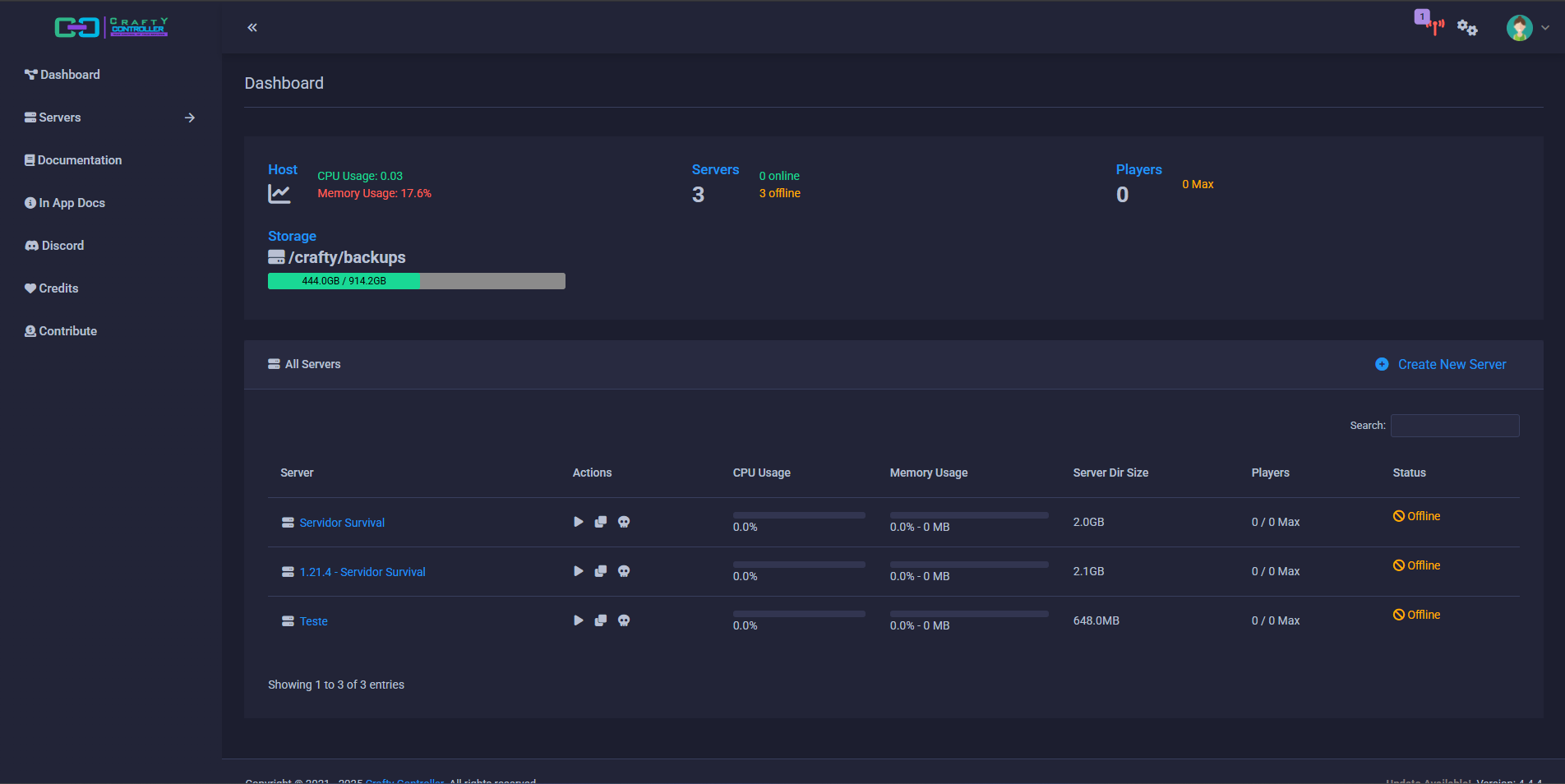Click the plus icon by Create New Server
Image resolution: width=1565 pixels, height=784 pixels.
(1383, 364)
